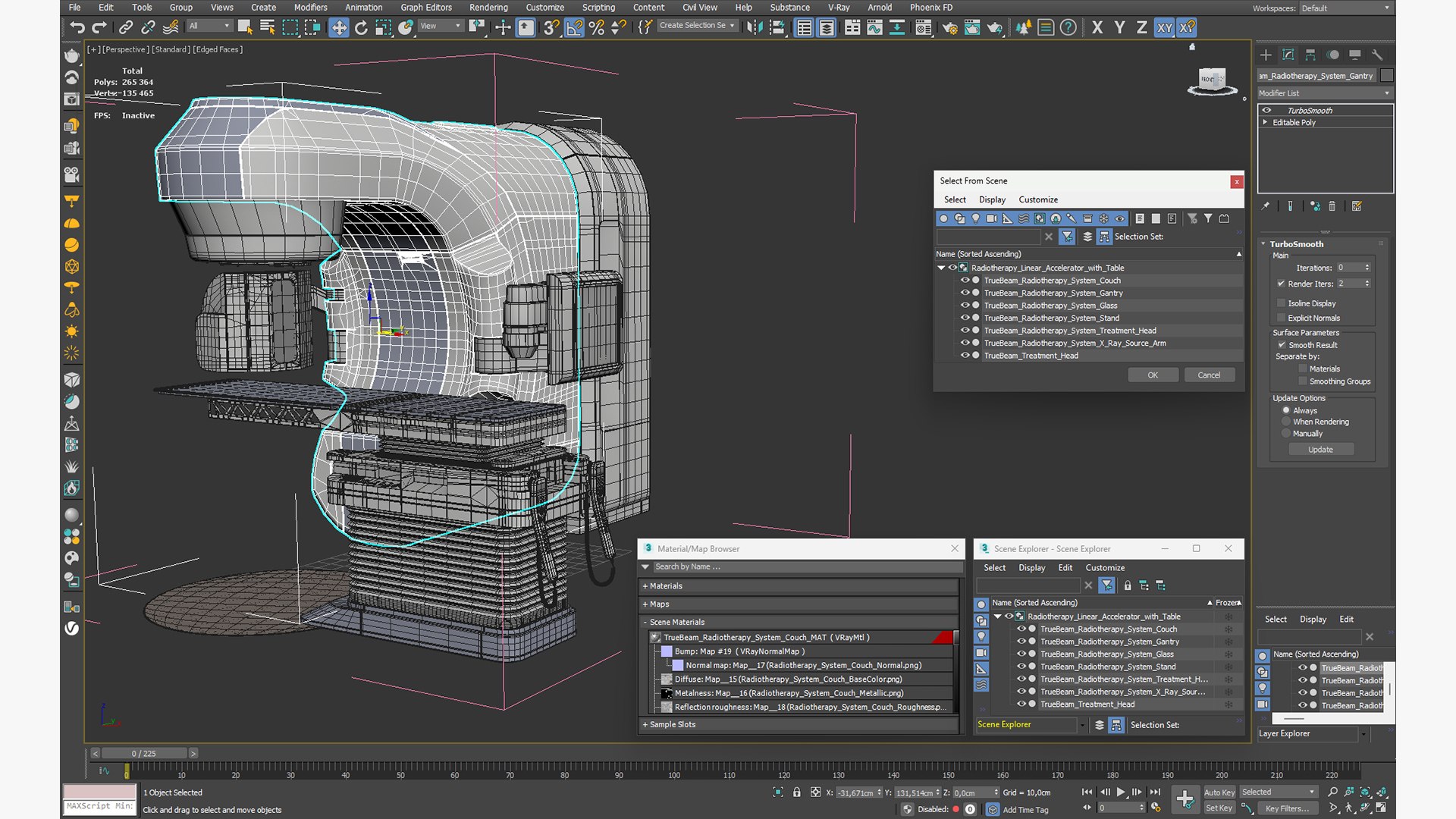Click Update button in TurboSmooth rollout
This screenshot has width=1456, height=819.
[x=1320, y=450]
